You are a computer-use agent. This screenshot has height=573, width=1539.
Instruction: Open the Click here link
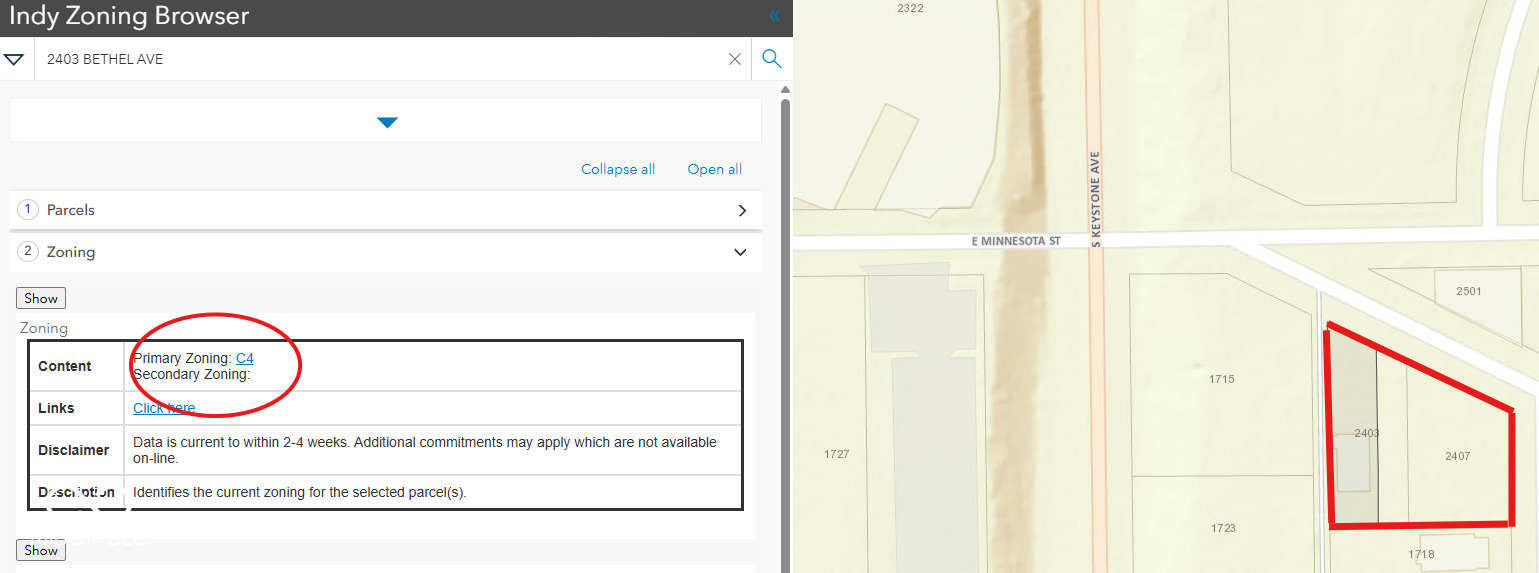click(x=164, y=408)
